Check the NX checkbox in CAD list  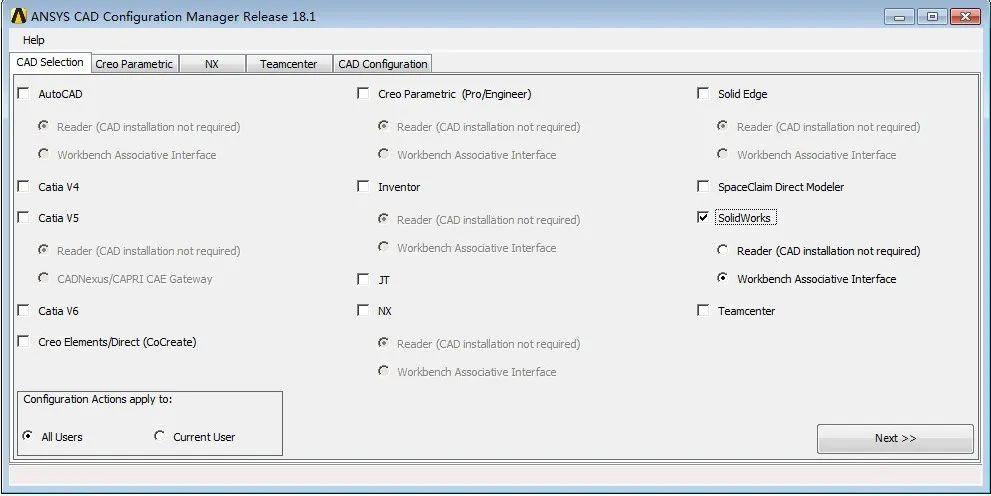pyautogui.click(x=363, y=310)
